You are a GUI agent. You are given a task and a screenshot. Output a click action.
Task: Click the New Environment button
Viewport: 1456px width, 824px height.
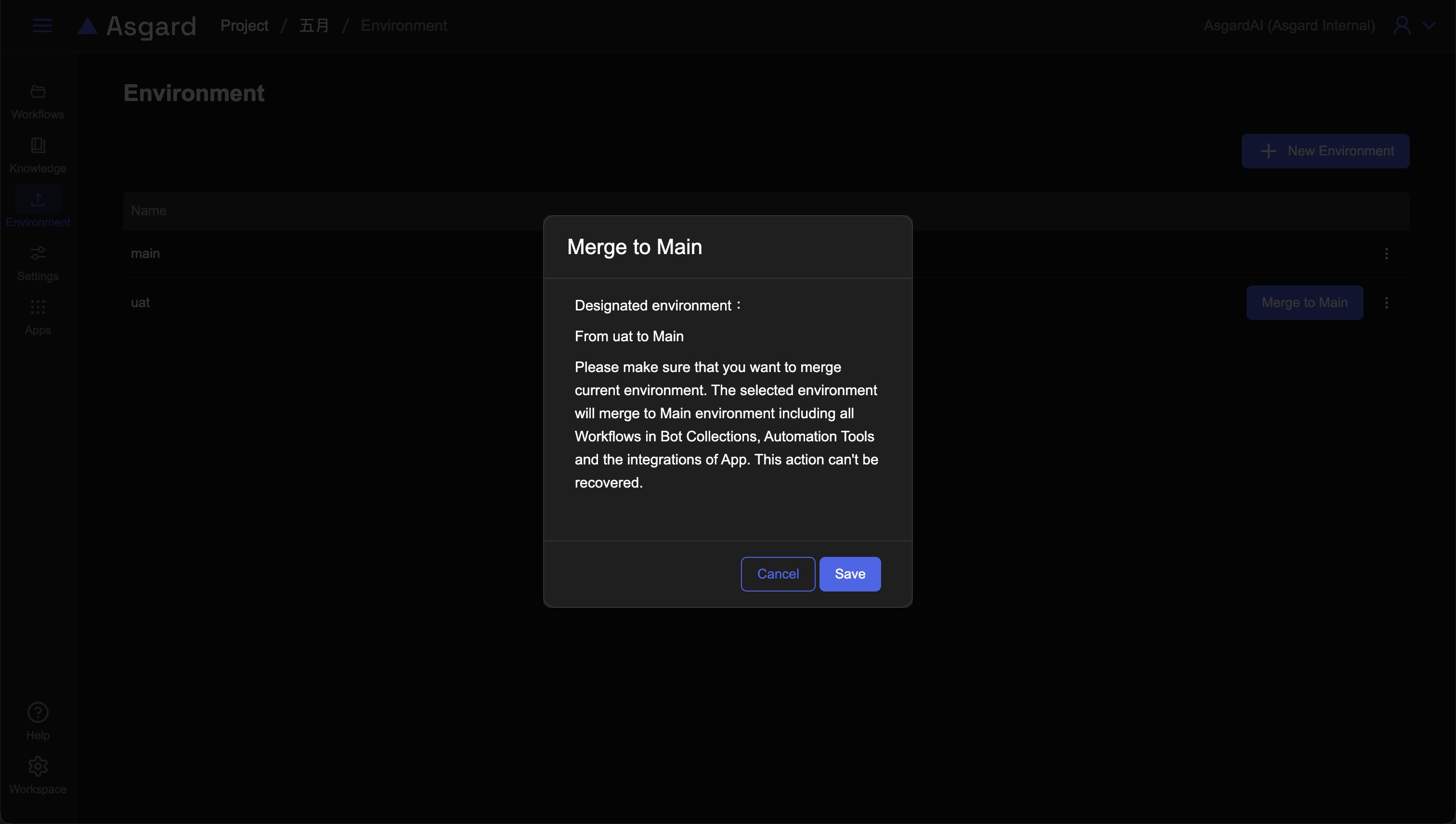tap(1325, 151)
